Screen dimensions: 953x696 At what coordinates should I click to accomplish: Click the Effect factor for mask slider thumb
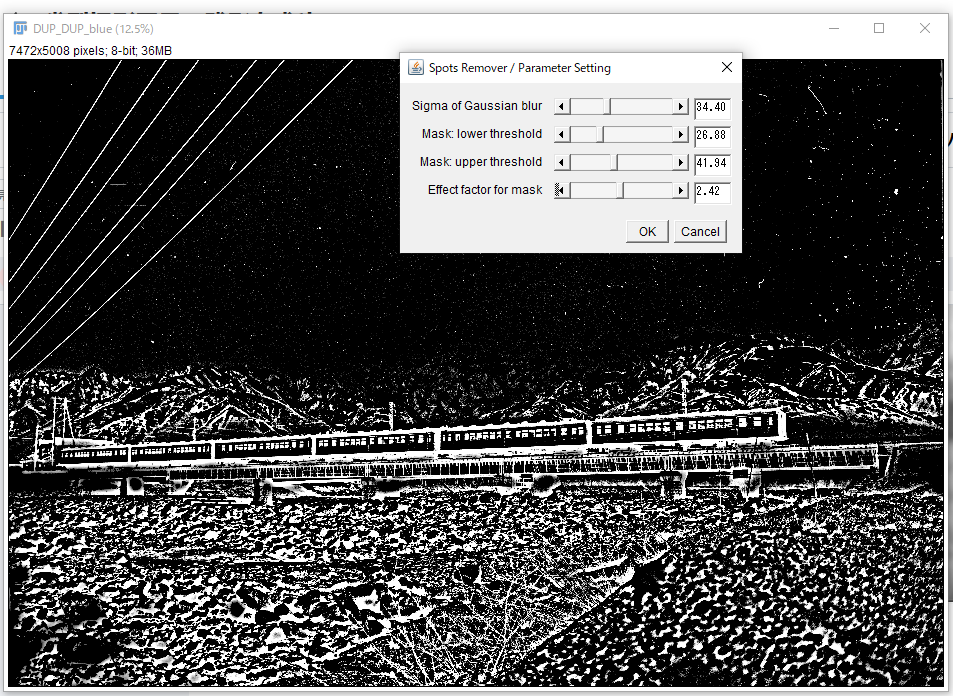621,190
